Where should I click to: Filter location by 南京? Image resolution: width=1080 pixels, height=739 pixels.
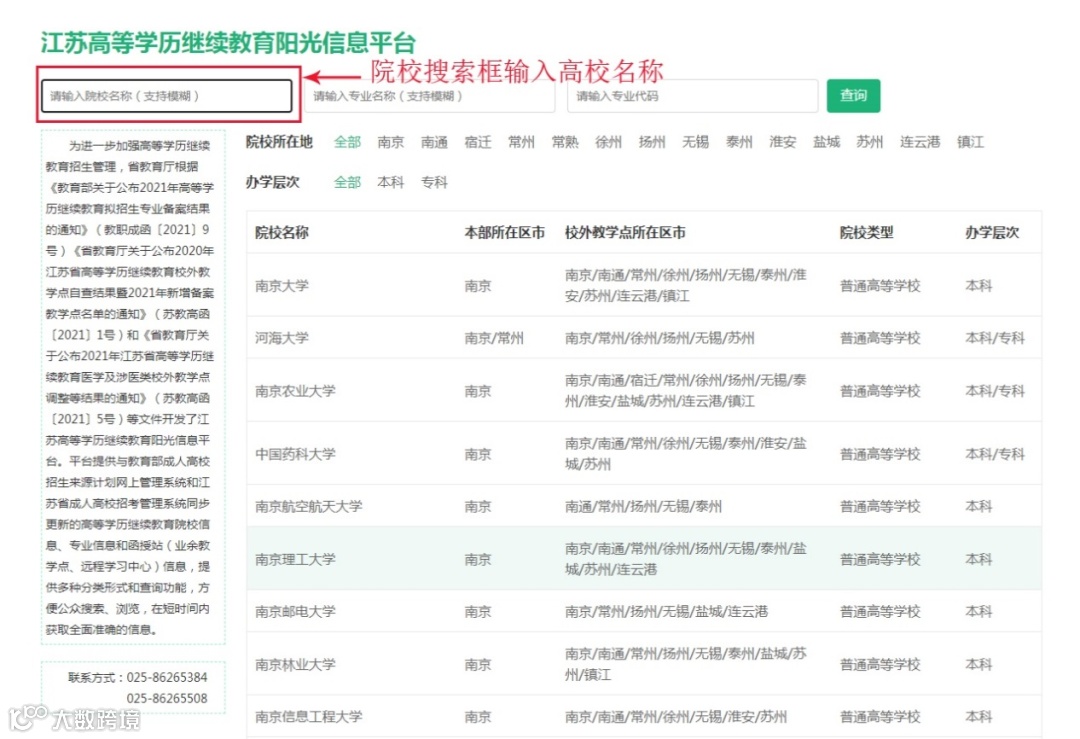click(x=391, y=142)
